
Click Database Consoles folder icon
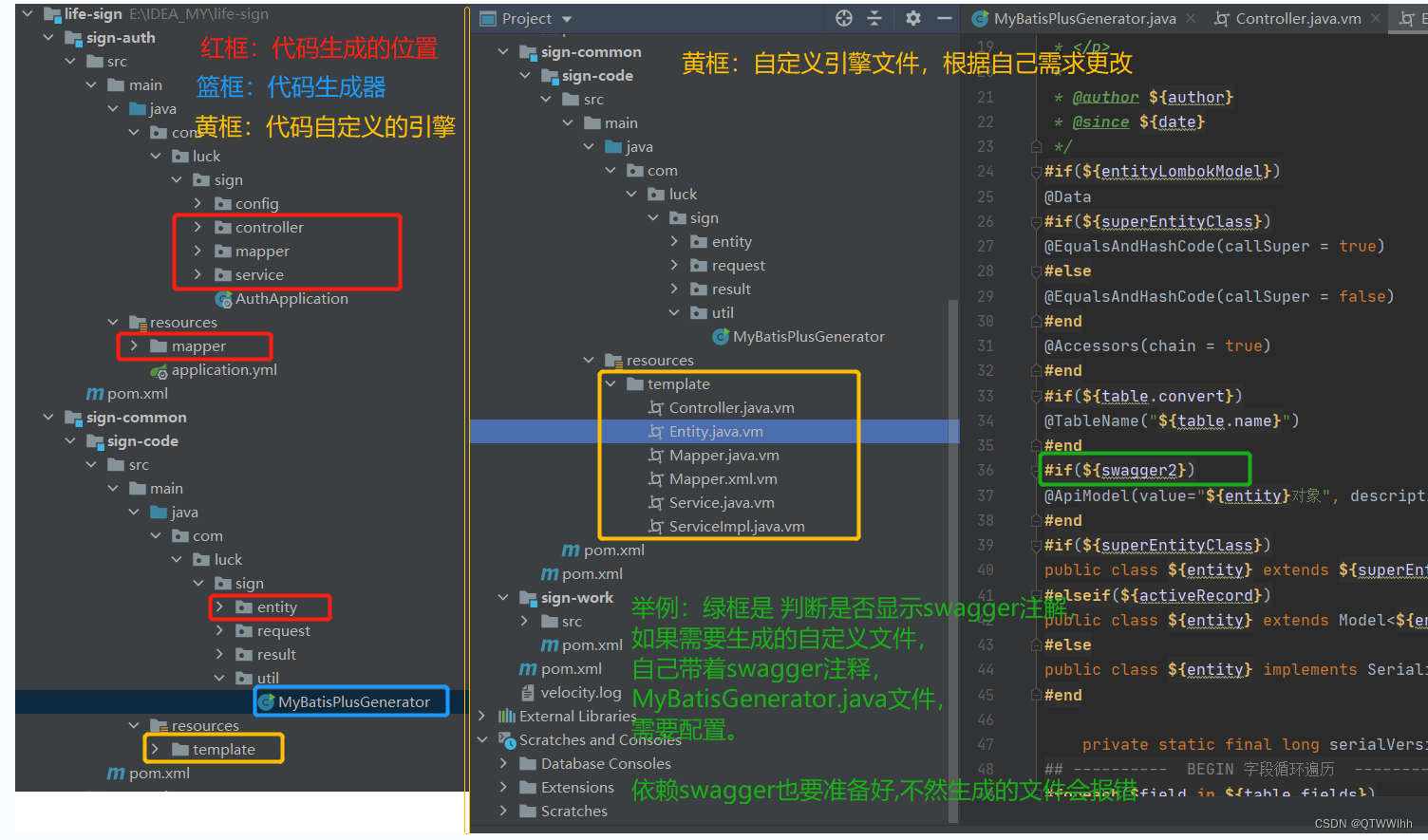[x=528, y=764]
